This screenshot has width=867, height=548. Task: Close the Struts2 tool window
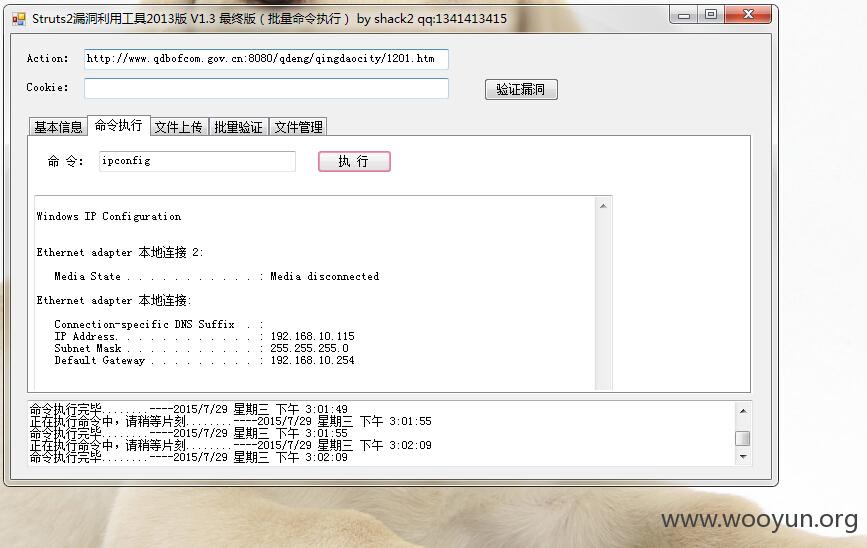tap(748, 15)
